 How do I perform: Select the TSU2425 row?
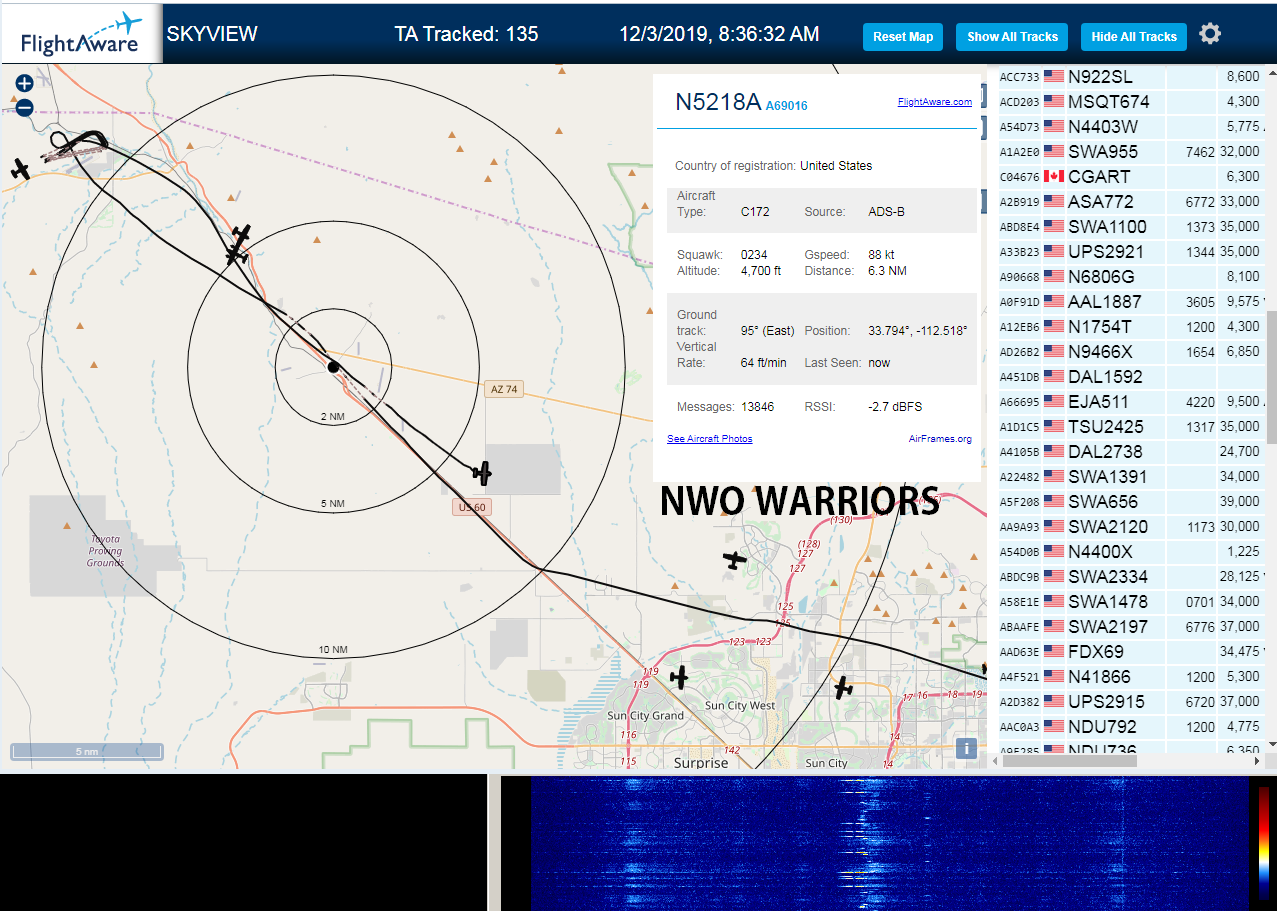[x=1132, y=427]
